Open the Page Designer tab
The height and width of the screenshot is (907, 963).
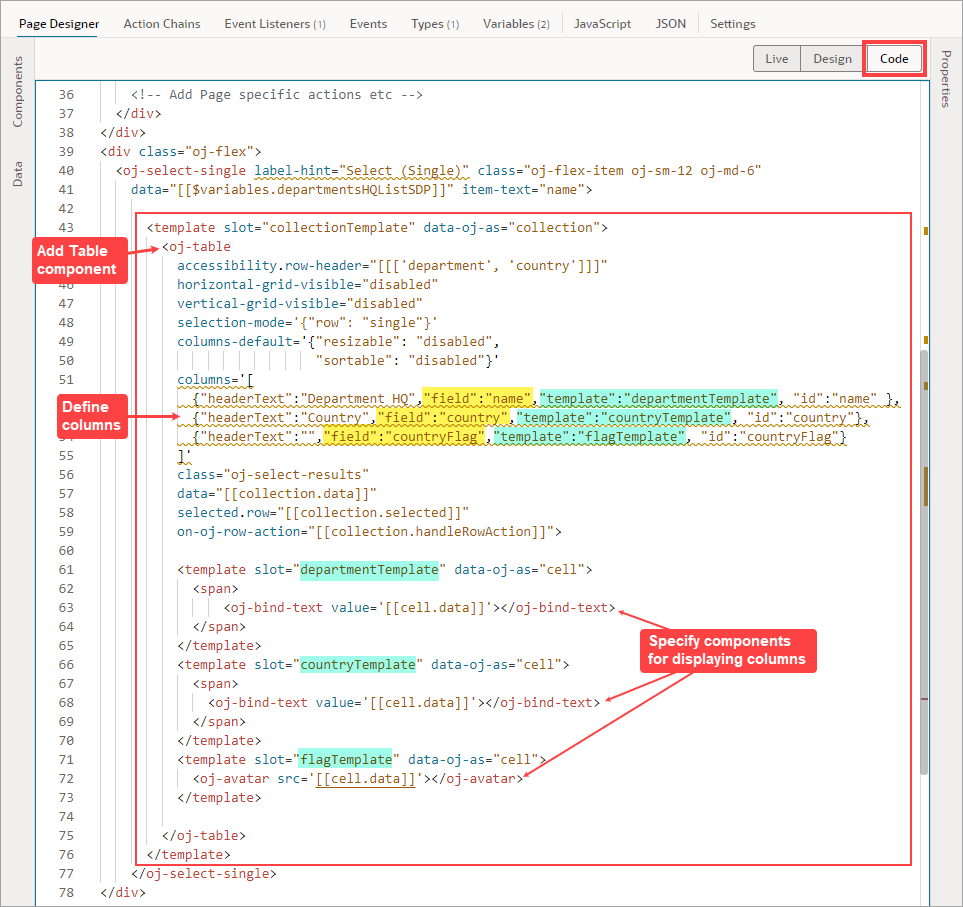pos(57,23)
